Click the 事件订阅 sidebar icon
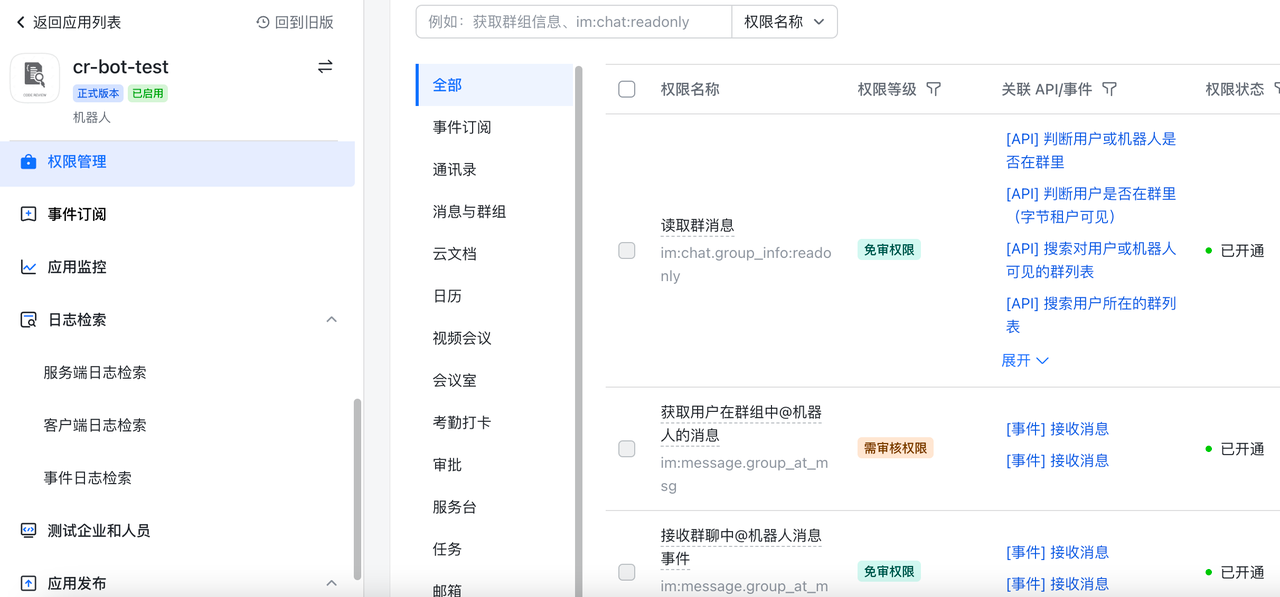This screenshot has width=1280, height=597. pyautogui.click(x=28, y=214)
